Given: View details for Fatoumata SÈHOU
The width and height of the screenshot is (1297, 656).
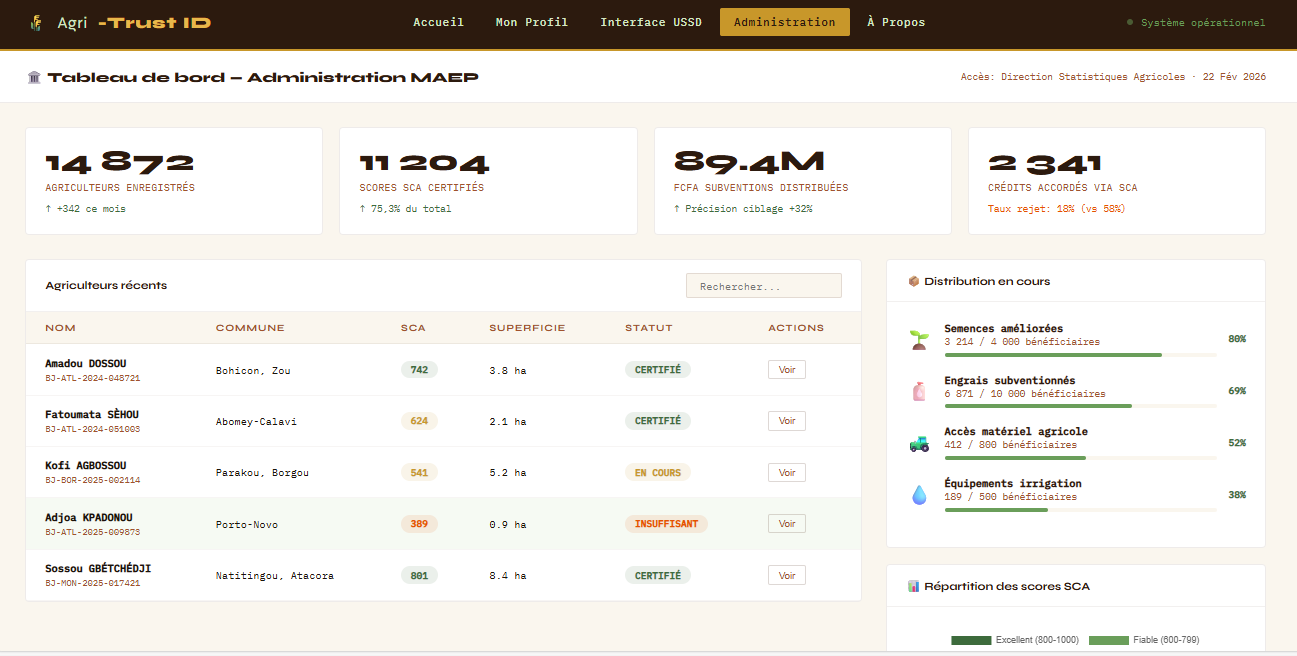Looking at the screenshot, I should [787, 421].
